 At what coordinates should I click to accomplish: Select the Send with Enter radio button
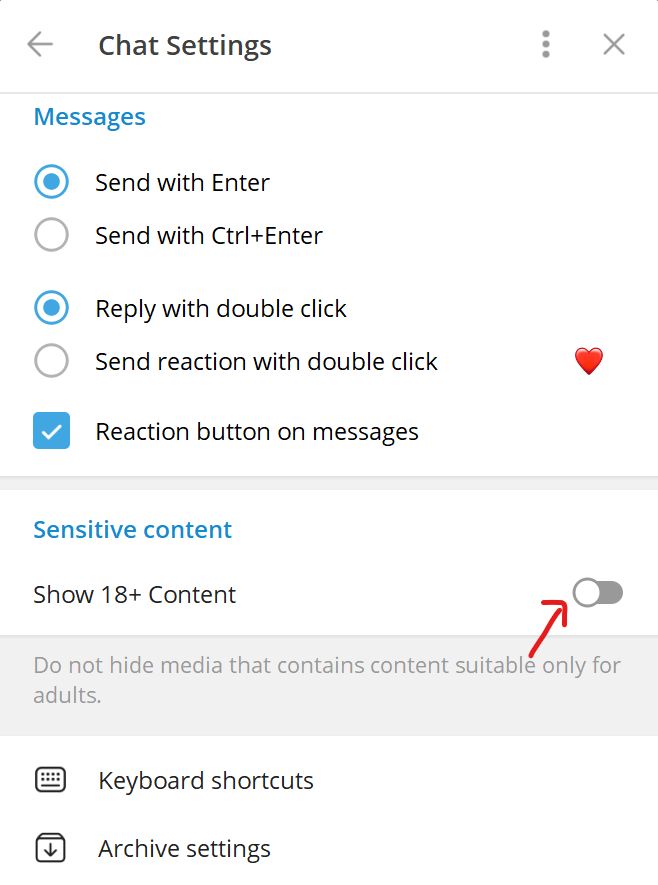pyautogui.click(x=52, y=183)
